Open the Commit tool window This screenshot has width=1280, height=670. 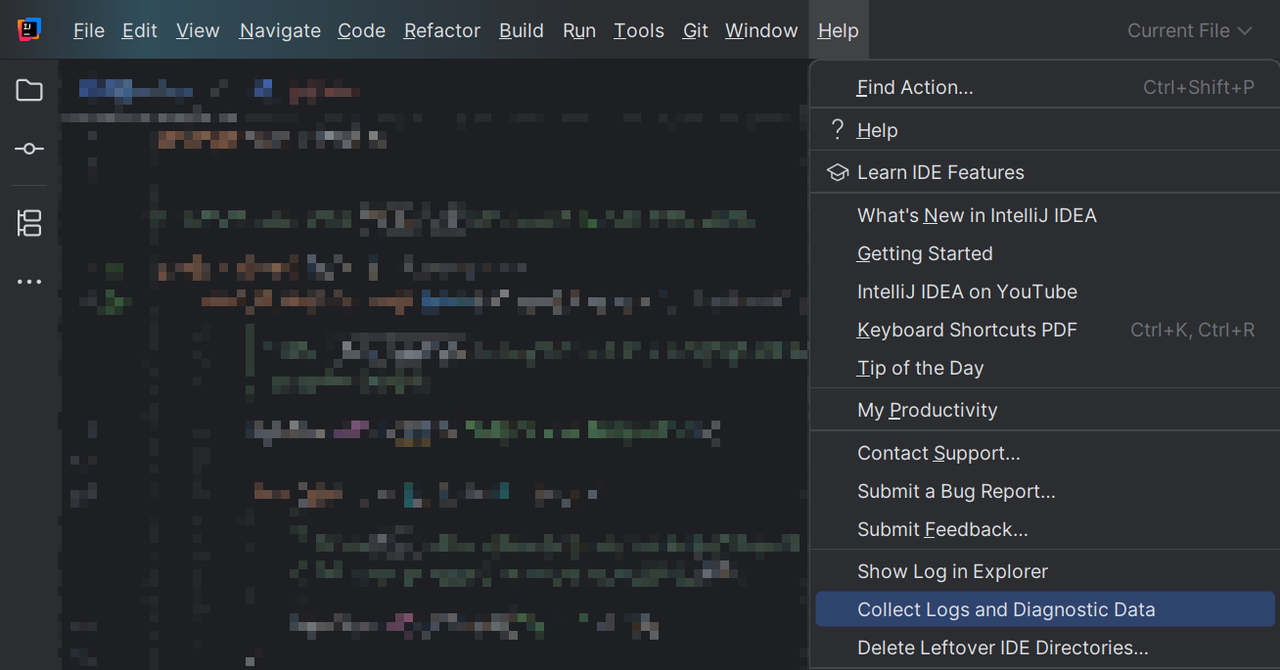[29, 149]
